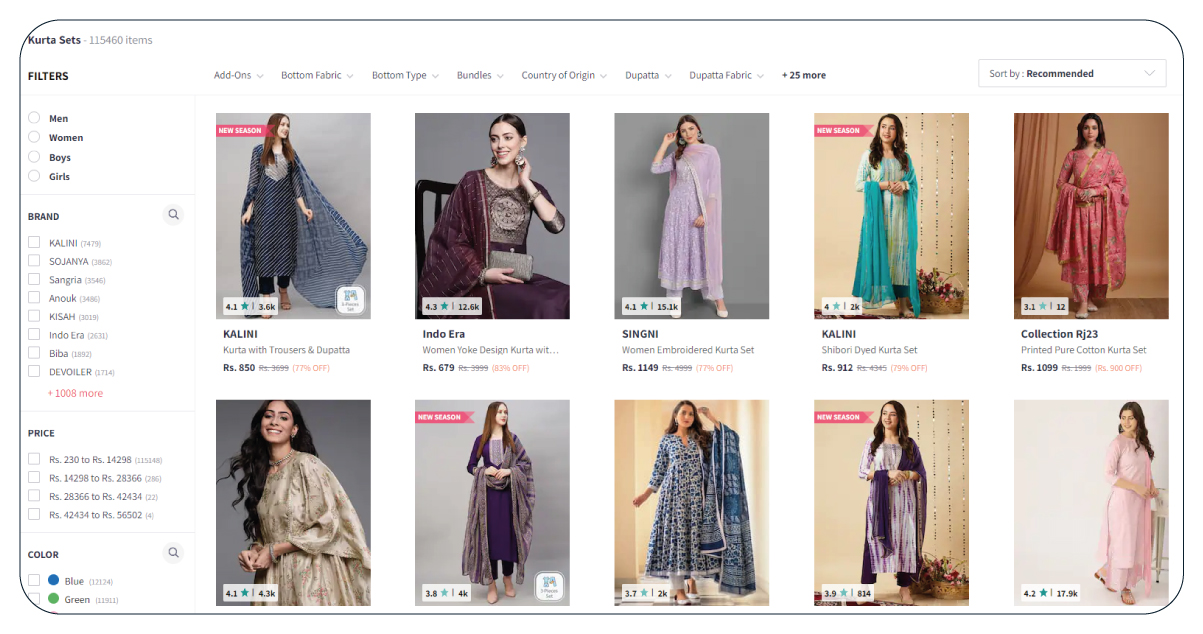This screenshot has height=634, width=1203.
Task: Tick price range Rs. 42434 to Rs. 56502
Action: point(34,514)
